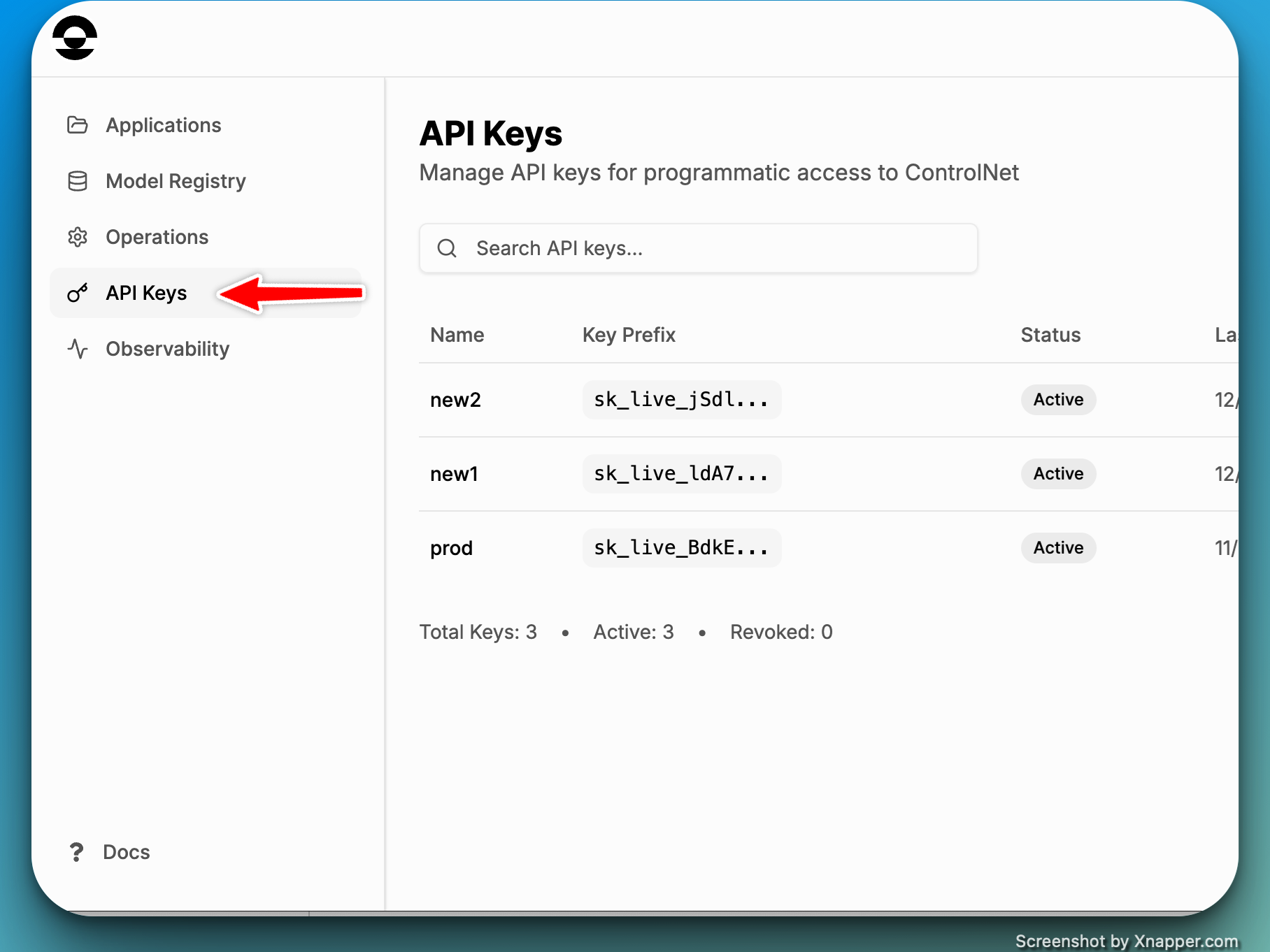Screen dimensions: 1270x952
Task: Open the Operations page
Action: [206, 237]
